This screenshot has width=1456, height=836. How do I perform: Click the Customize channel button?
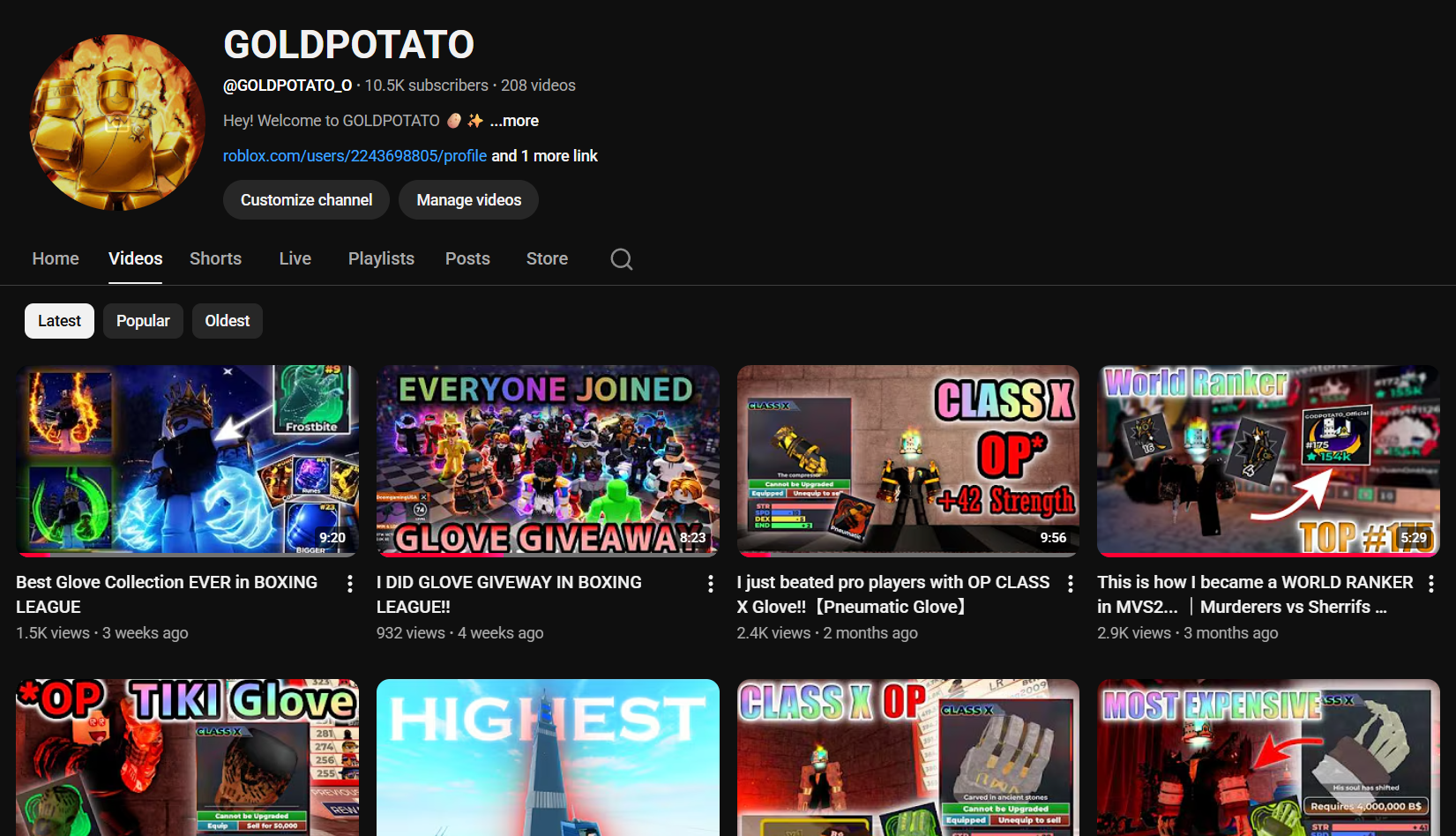tap(306, 200)
